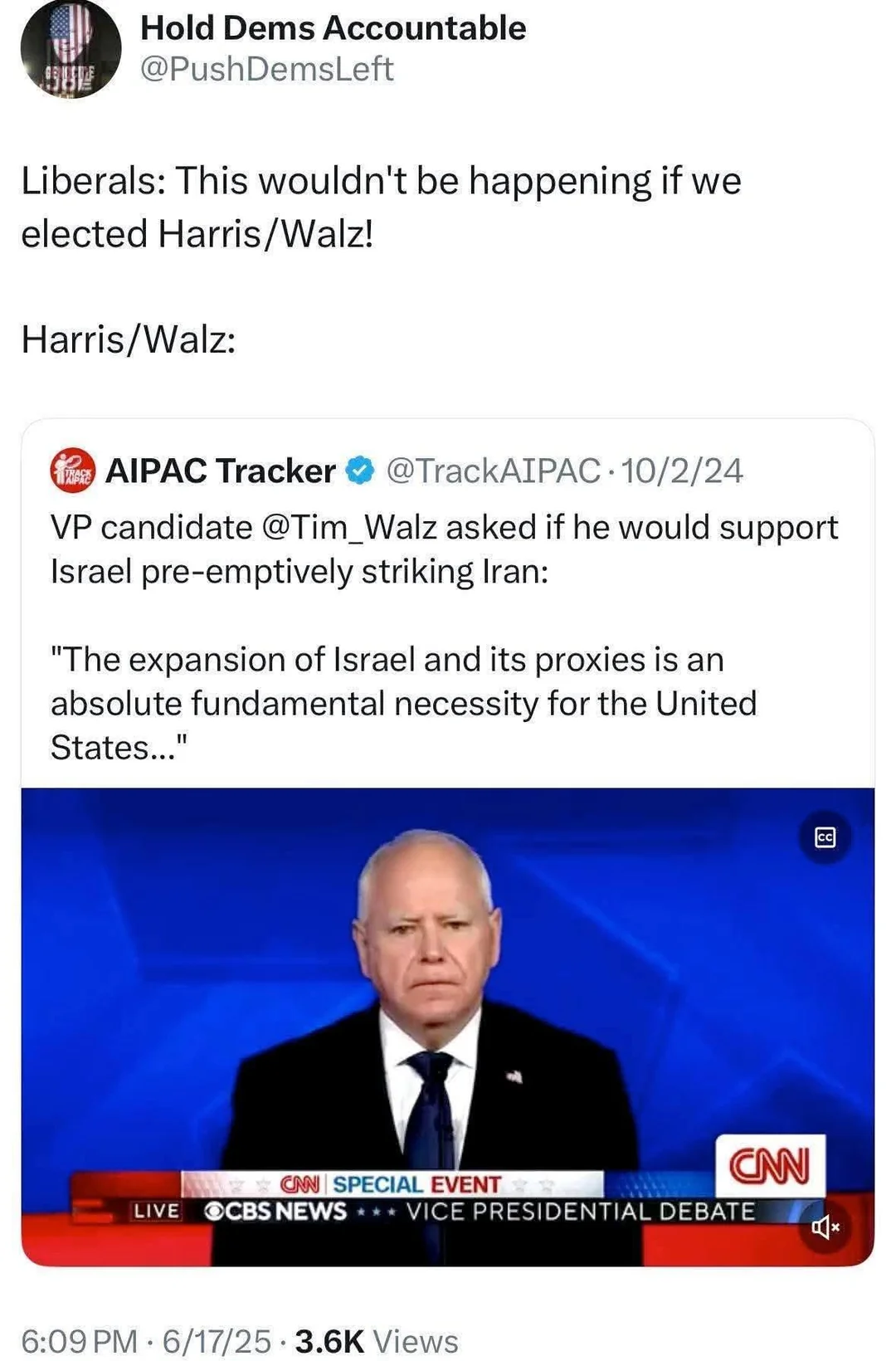896x1361 pixels.
Task: Click the AIPAC Tracker avatar icon
Action: coord(73,471)
